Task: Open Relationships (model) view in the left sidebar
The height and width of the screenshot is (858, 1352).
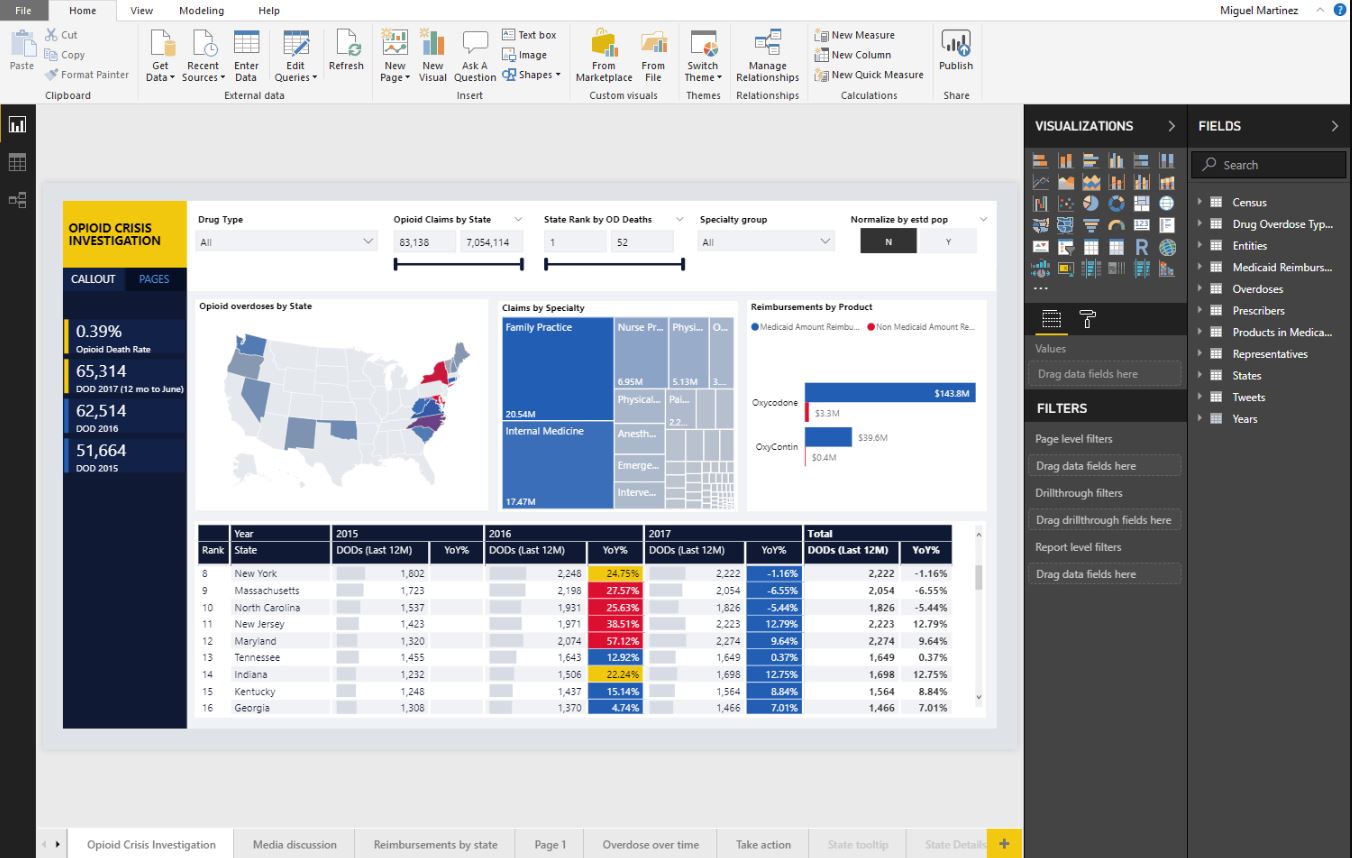Action: tap(17, 200)
